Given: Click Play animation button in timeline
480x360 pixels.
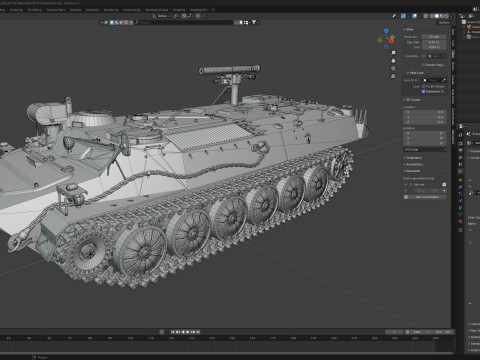Looking at the screenshot, I should click(x=188, y=332).
